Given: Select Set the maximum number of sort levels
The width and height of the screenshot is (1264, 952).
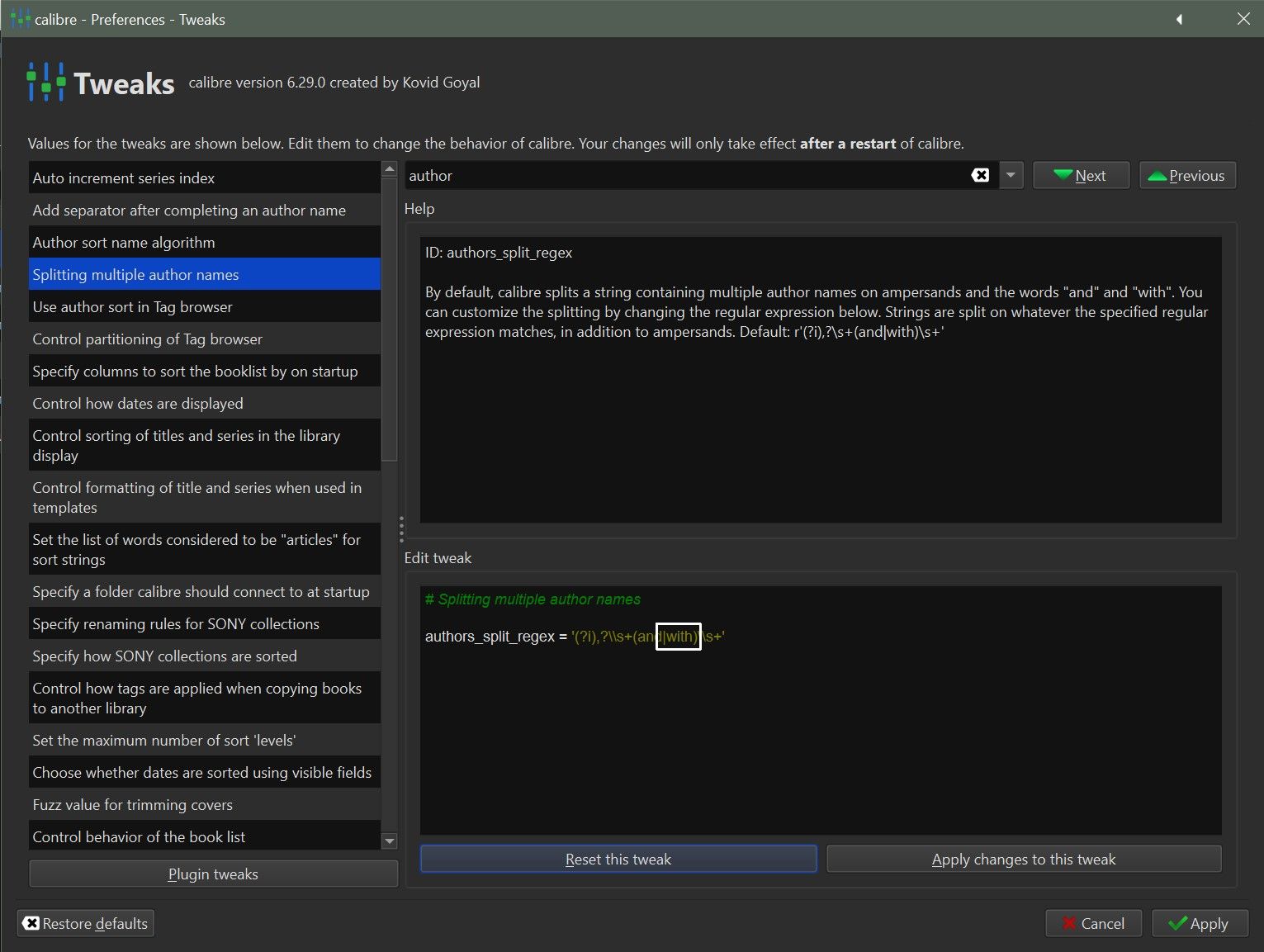Looking at the screenshot, I should pos(205,740).
